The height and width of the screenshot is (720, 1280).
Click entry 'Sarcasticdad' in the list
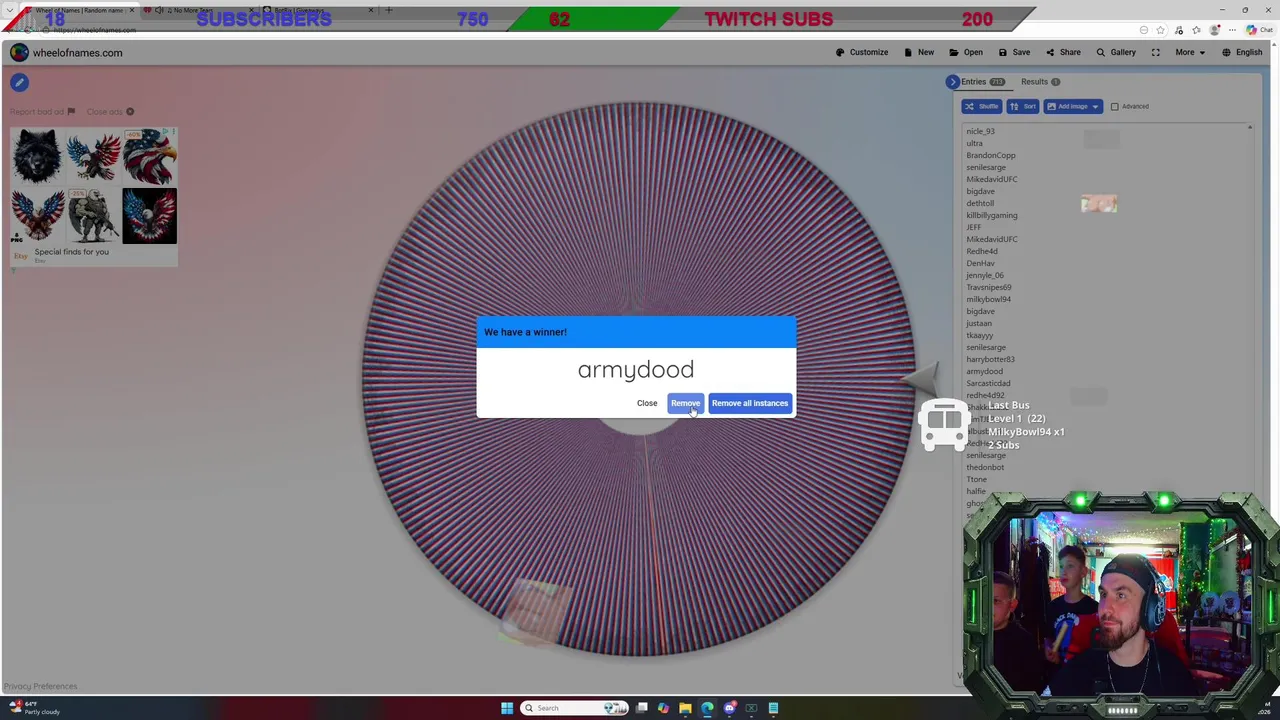tap(988, 383)
